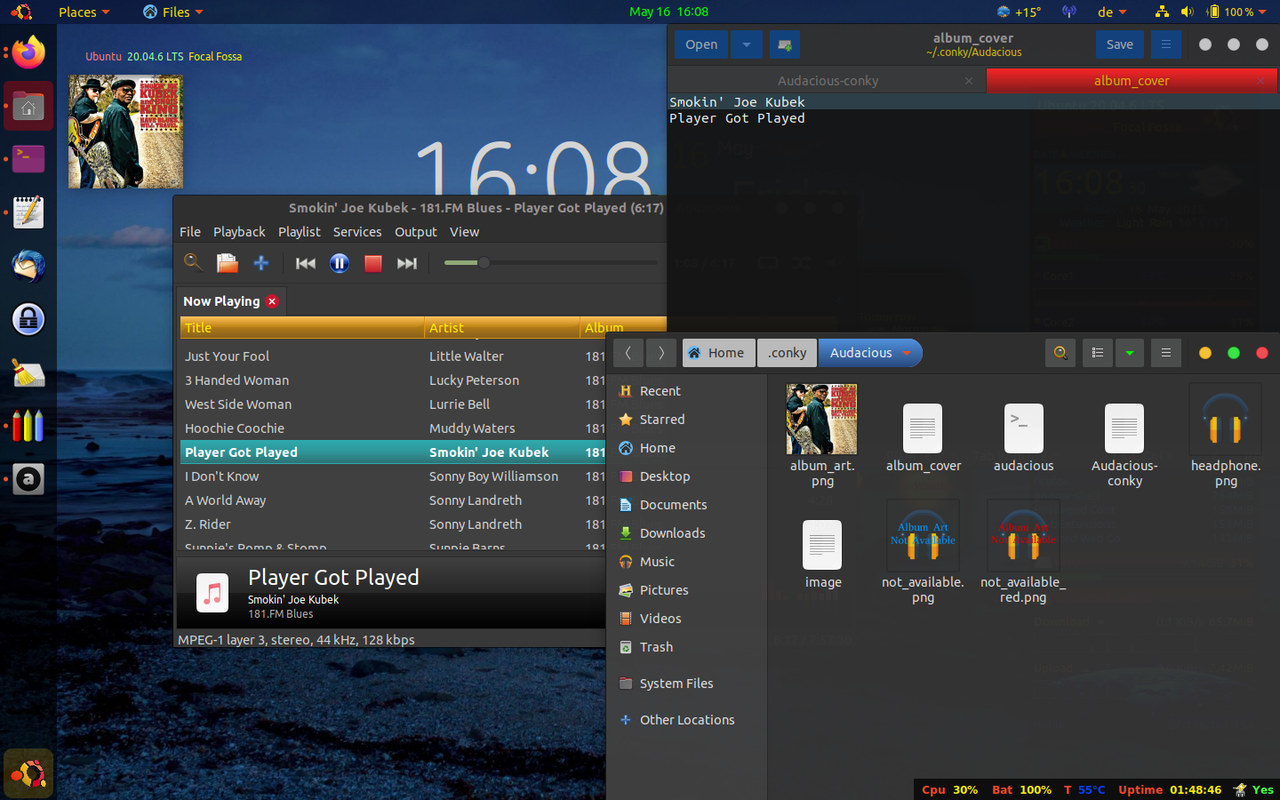The width and height of the screenshot is (1280, 800).
Task: Jump to Home in the Files path bar
Action: [x=718, y=352]
